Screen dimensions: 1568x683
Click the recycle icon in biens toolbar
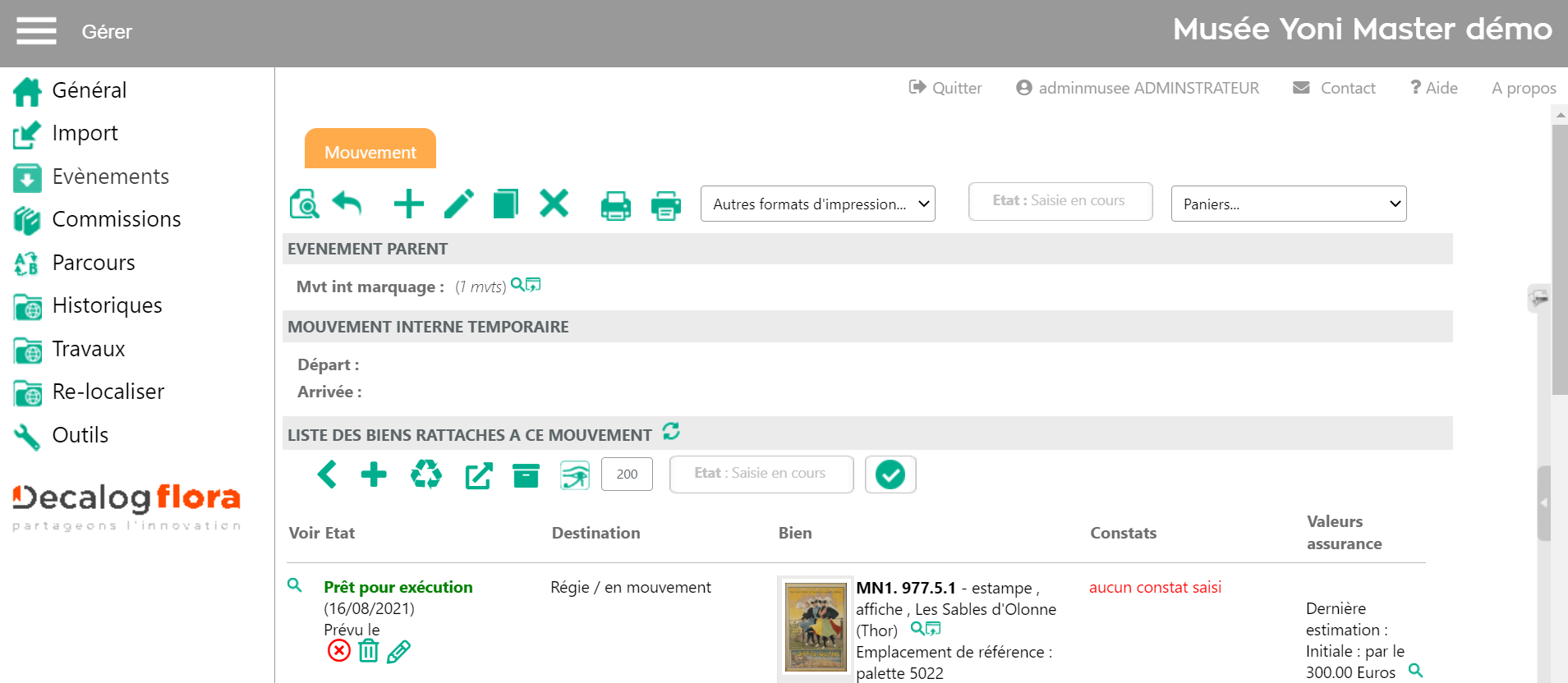click(426, 474)
